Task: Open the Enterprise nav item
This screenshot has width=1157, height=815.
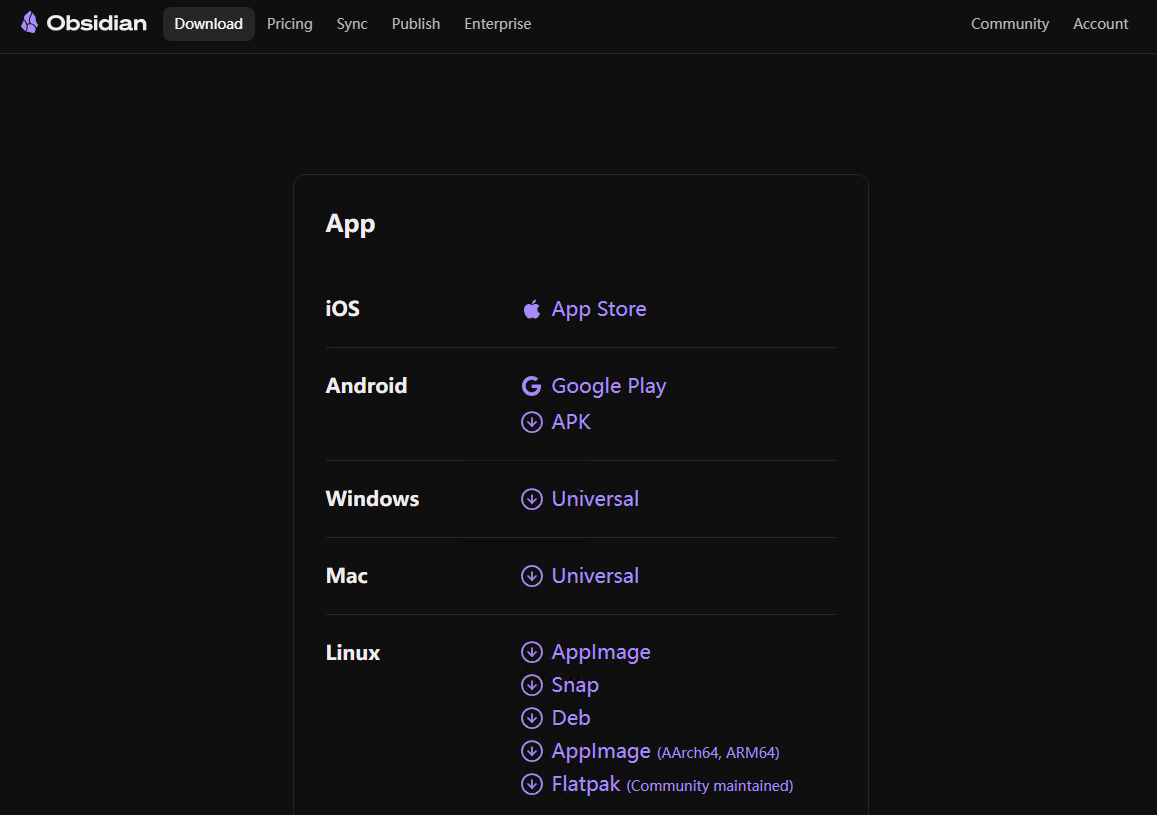Action: [x=497, y=24]
